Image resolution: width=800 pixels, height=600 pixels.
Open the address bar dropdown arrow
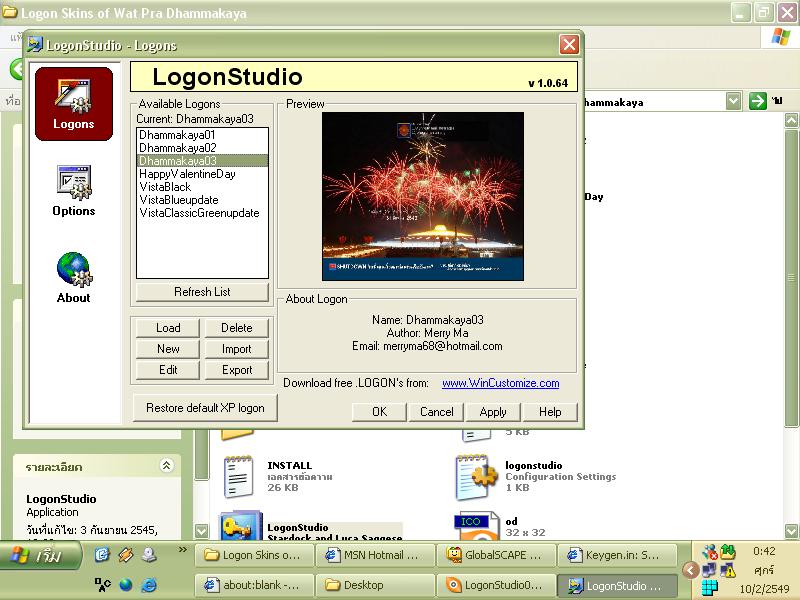[733, 101]
